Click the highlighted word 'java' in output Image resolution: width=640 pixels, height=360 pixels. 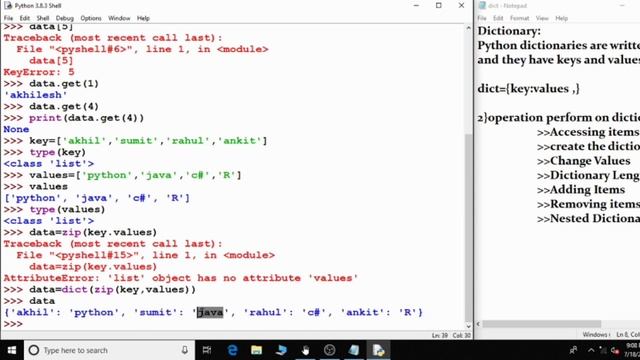tap(210, 312)
